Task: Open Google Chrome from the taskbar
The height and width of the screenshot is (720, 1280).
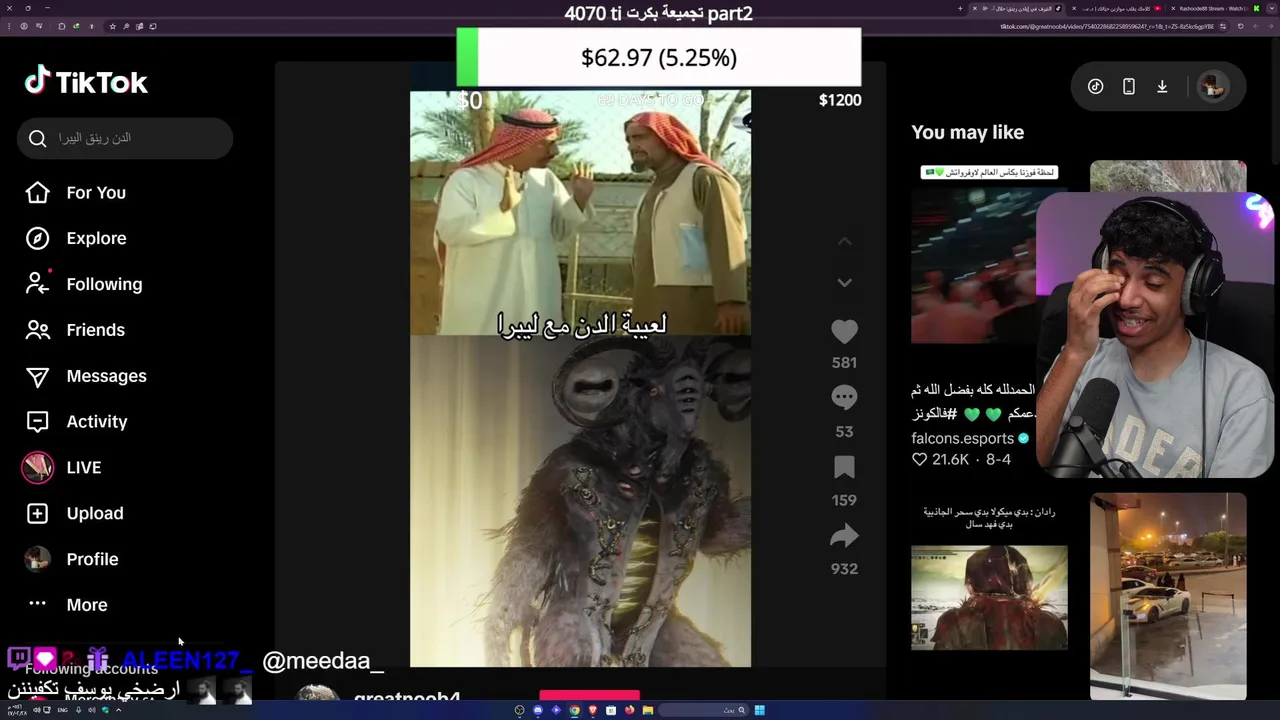Action: point(574,710)
